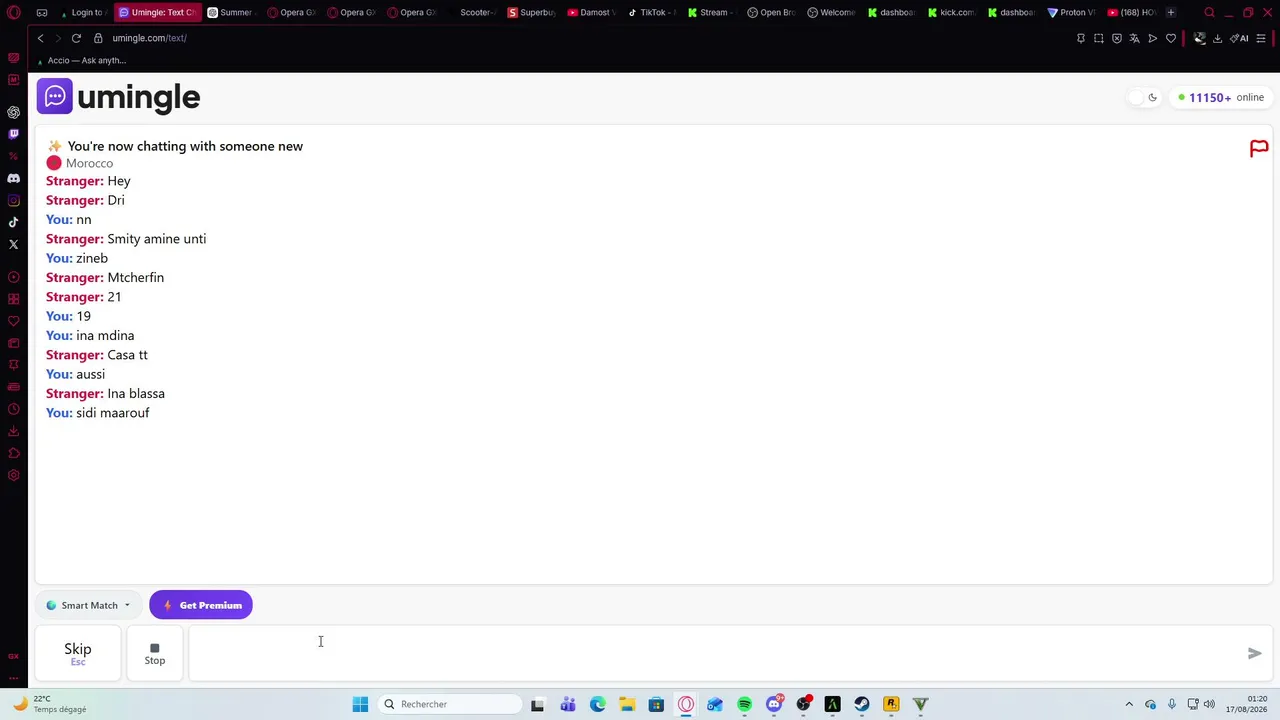Click message "sidi maarouf"
1280x720 pixels.
click(113, 413)
